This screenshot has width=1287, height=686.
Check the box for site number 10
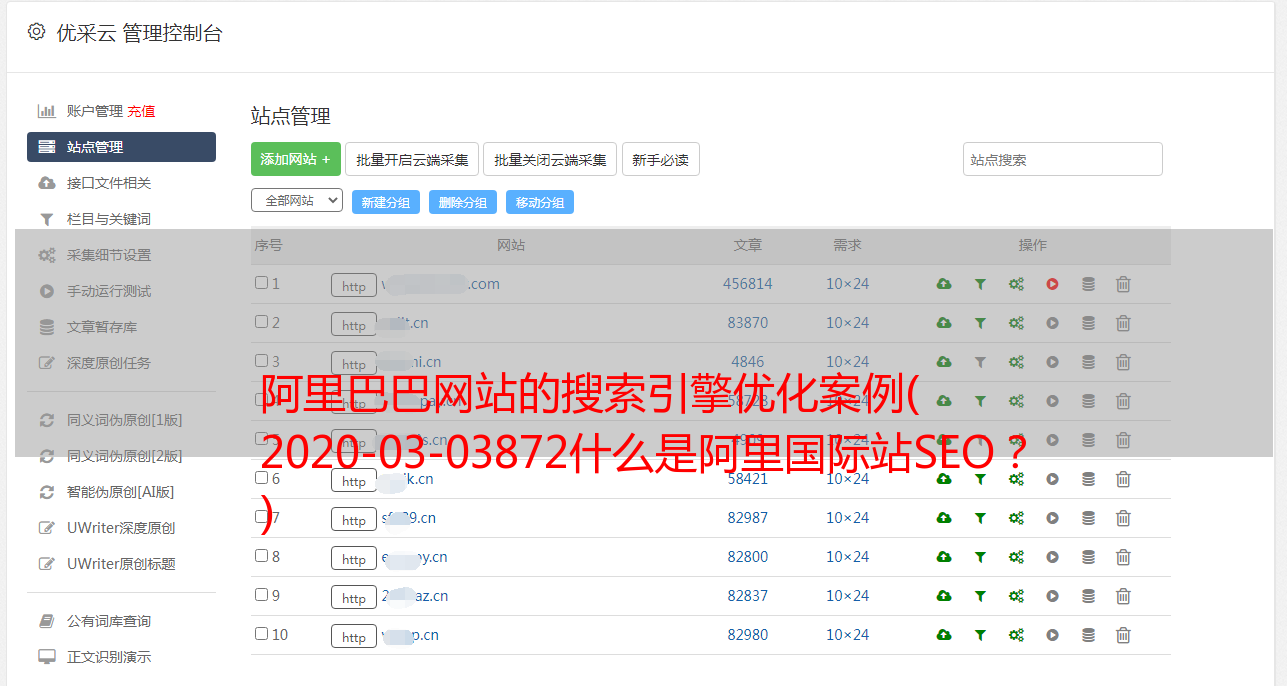coord(261,634)
